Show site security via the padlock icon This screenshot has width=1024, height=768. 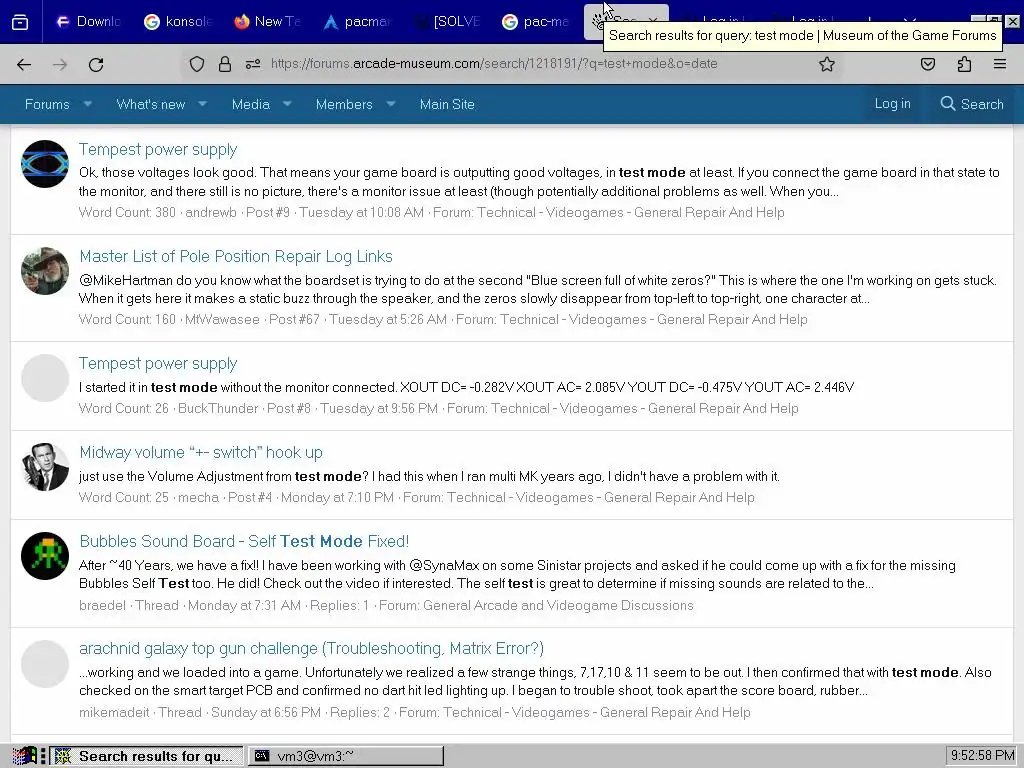point(225,64)
